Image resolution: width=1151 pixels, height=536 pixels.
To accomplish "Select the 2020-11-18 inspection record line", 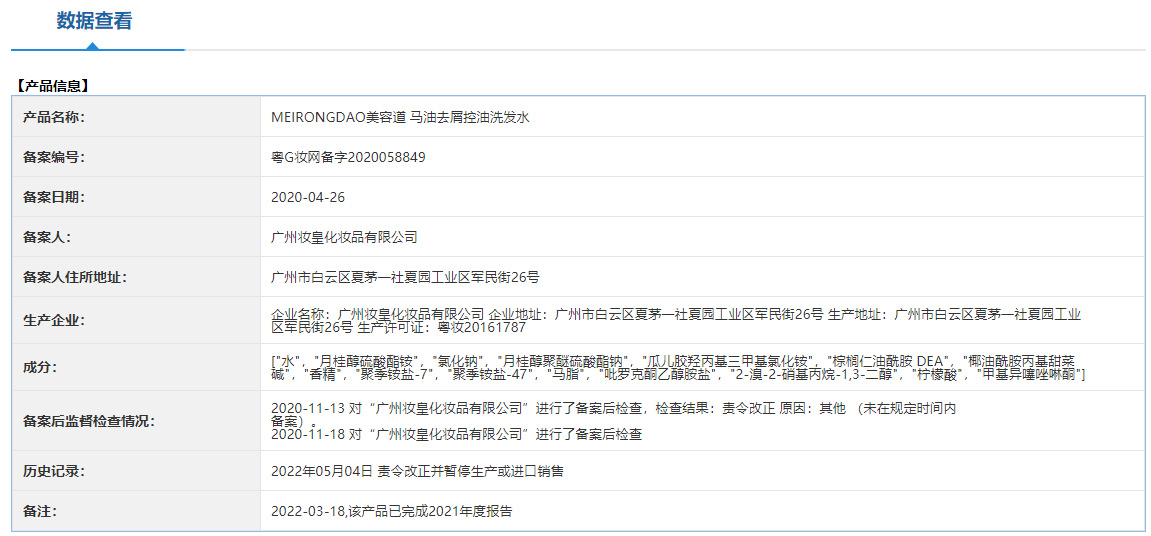I will pyautogui.click(x=457, y=435).
